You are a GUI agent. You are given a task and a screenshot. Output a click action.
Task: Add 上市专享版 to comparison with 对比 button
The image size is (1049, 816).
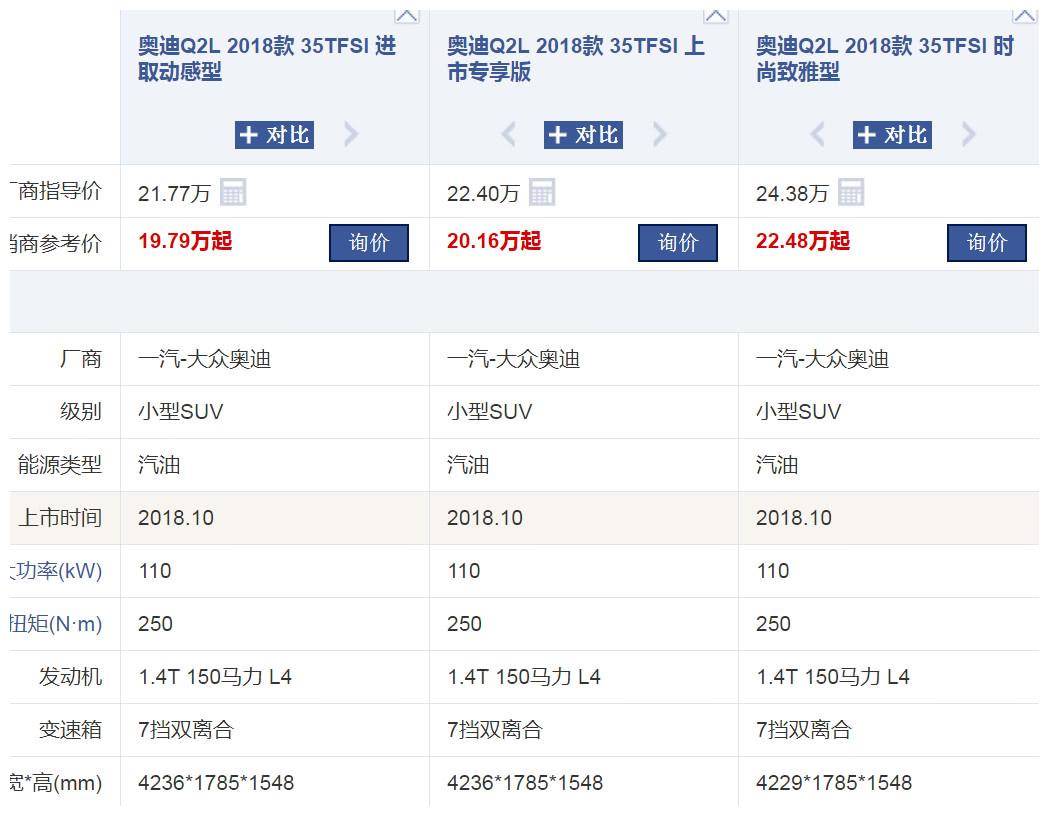pyautogui.click(x=583, y=134)
